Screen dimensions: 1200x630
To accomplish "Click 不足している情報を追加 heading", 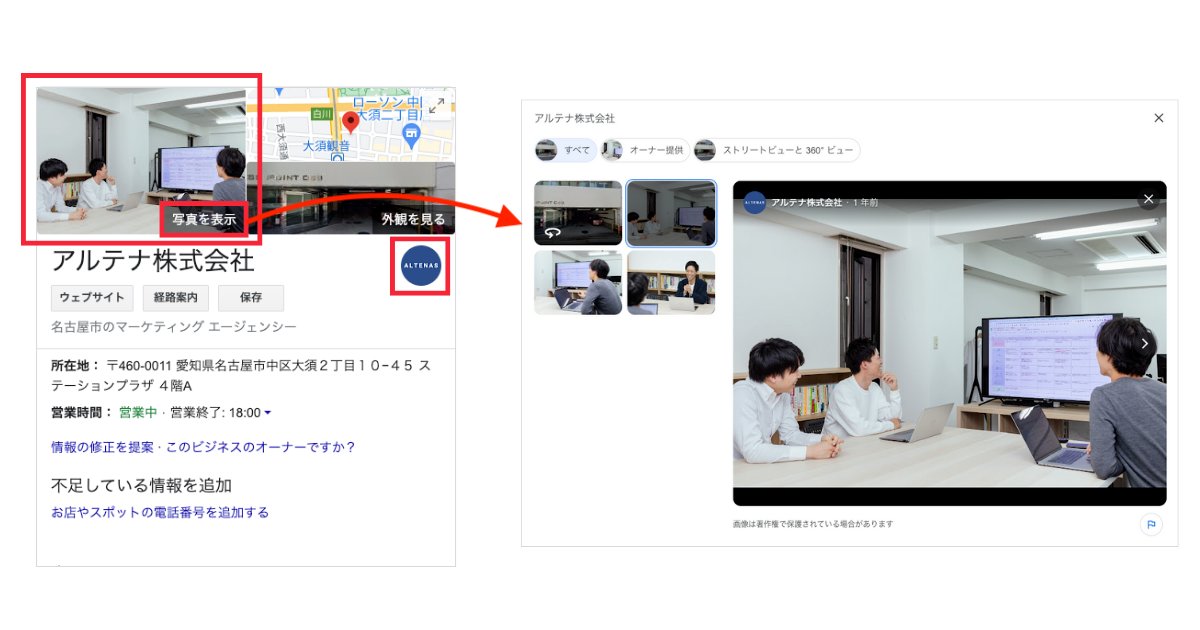I will click(x=141, y=485).
